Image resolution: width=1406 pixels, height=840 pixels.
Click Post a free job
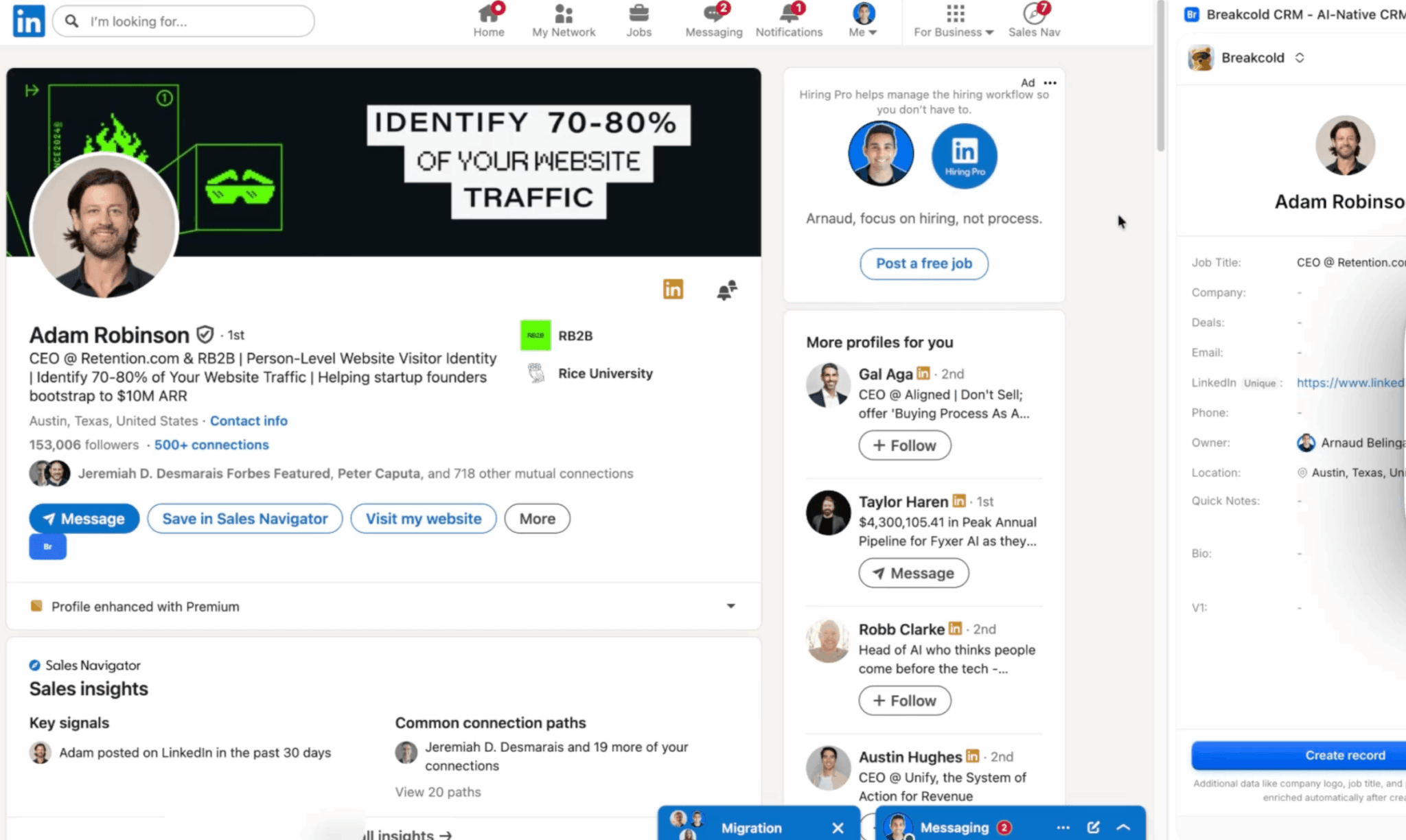click(x=924, y=264)
